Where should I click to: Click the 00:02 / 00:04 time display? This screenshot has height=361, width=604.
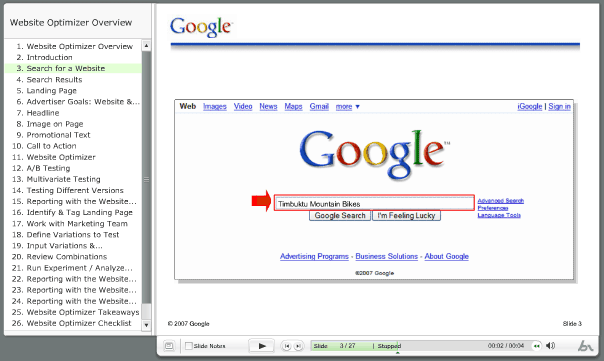tap(506, 346)
